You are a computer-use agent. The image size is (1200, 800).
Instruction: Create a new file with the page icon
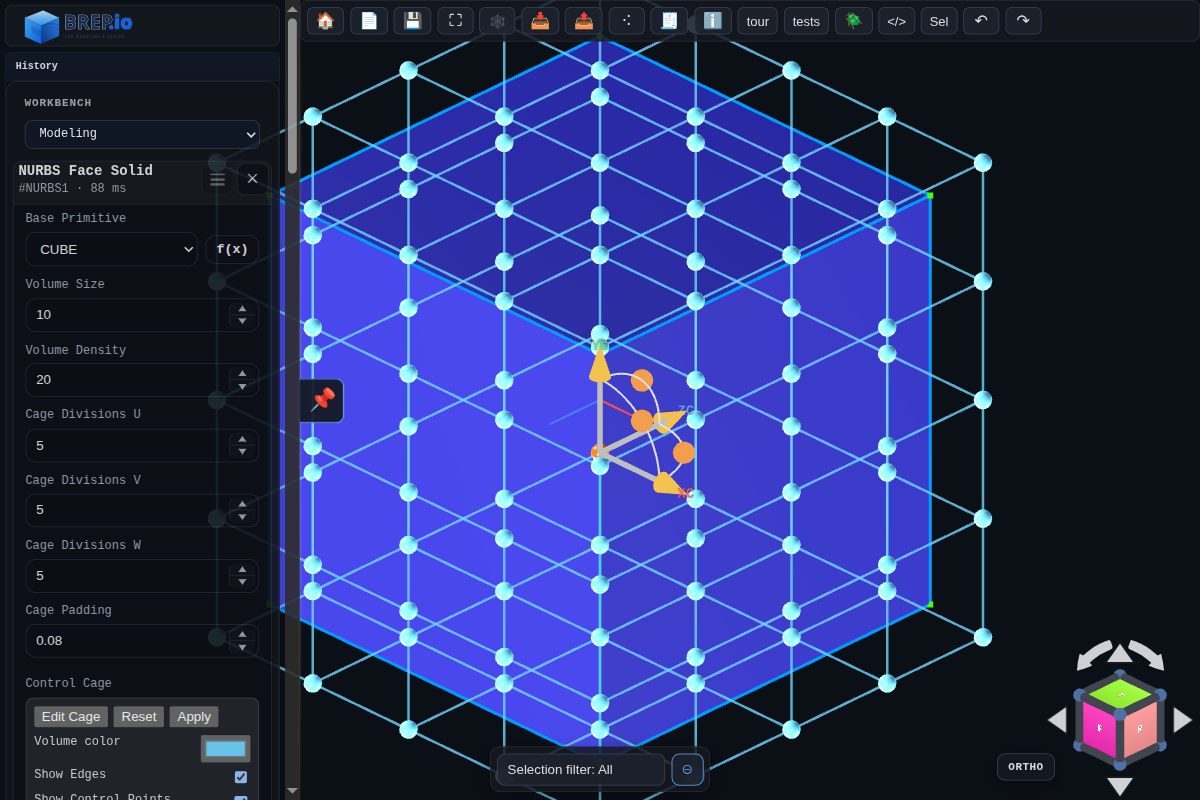pos(369,21)
